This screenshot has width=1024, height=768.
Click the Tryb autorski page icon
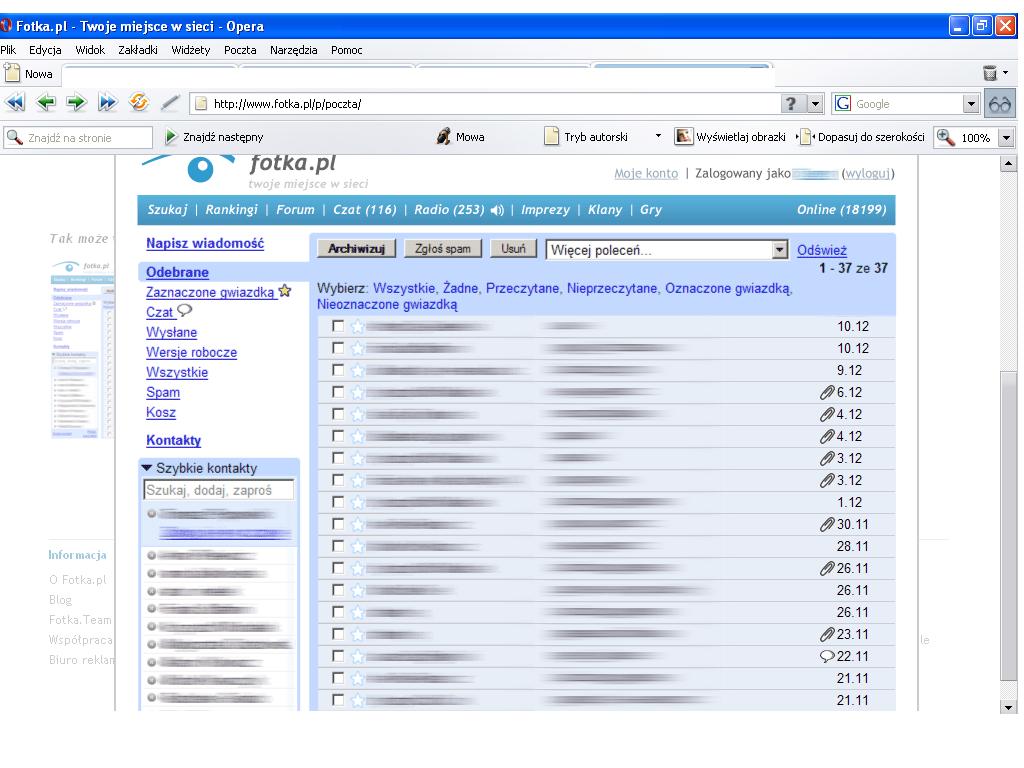[x=552, y=136]
